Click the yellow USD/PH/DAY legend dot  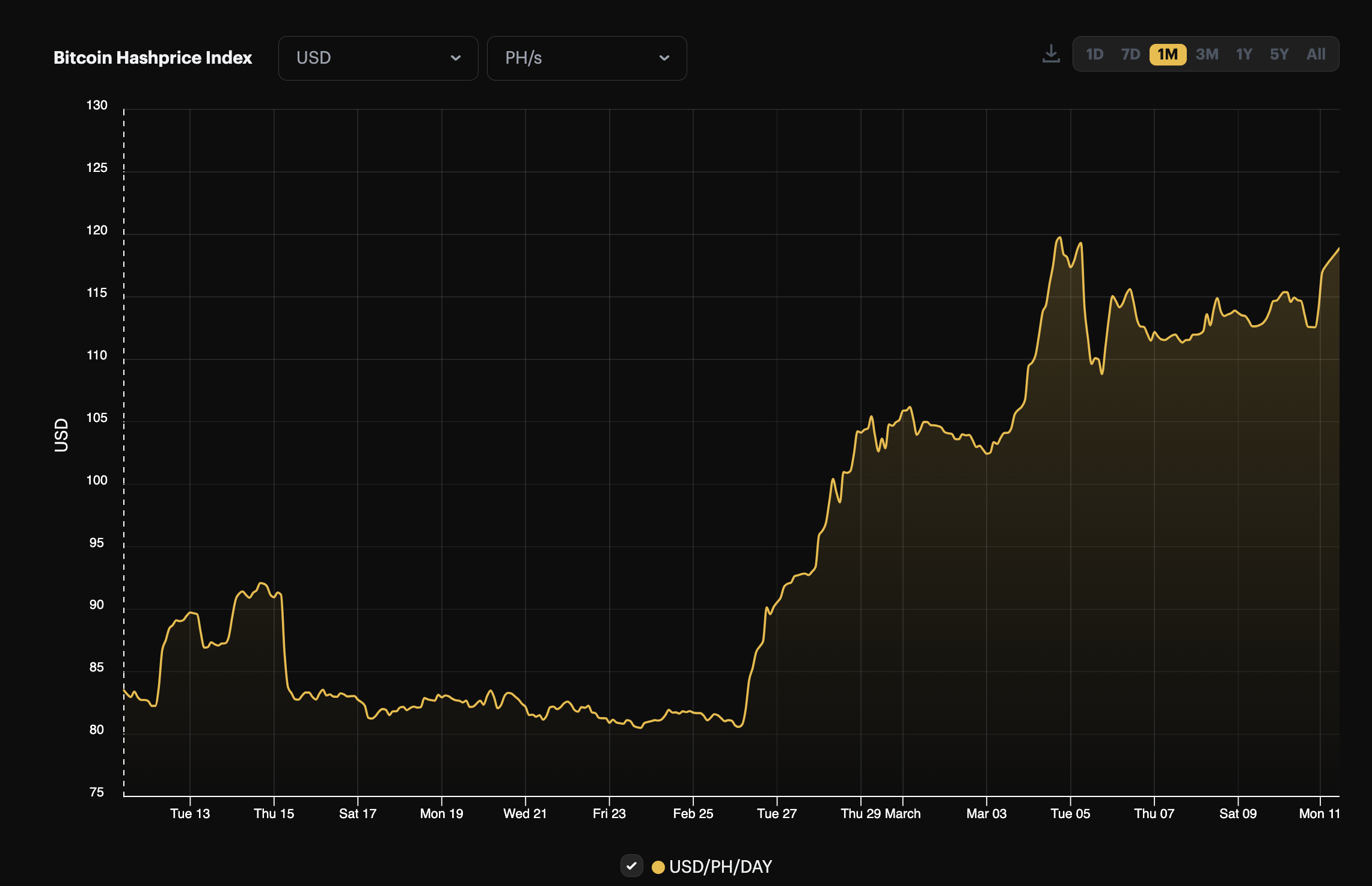(659, 867)
